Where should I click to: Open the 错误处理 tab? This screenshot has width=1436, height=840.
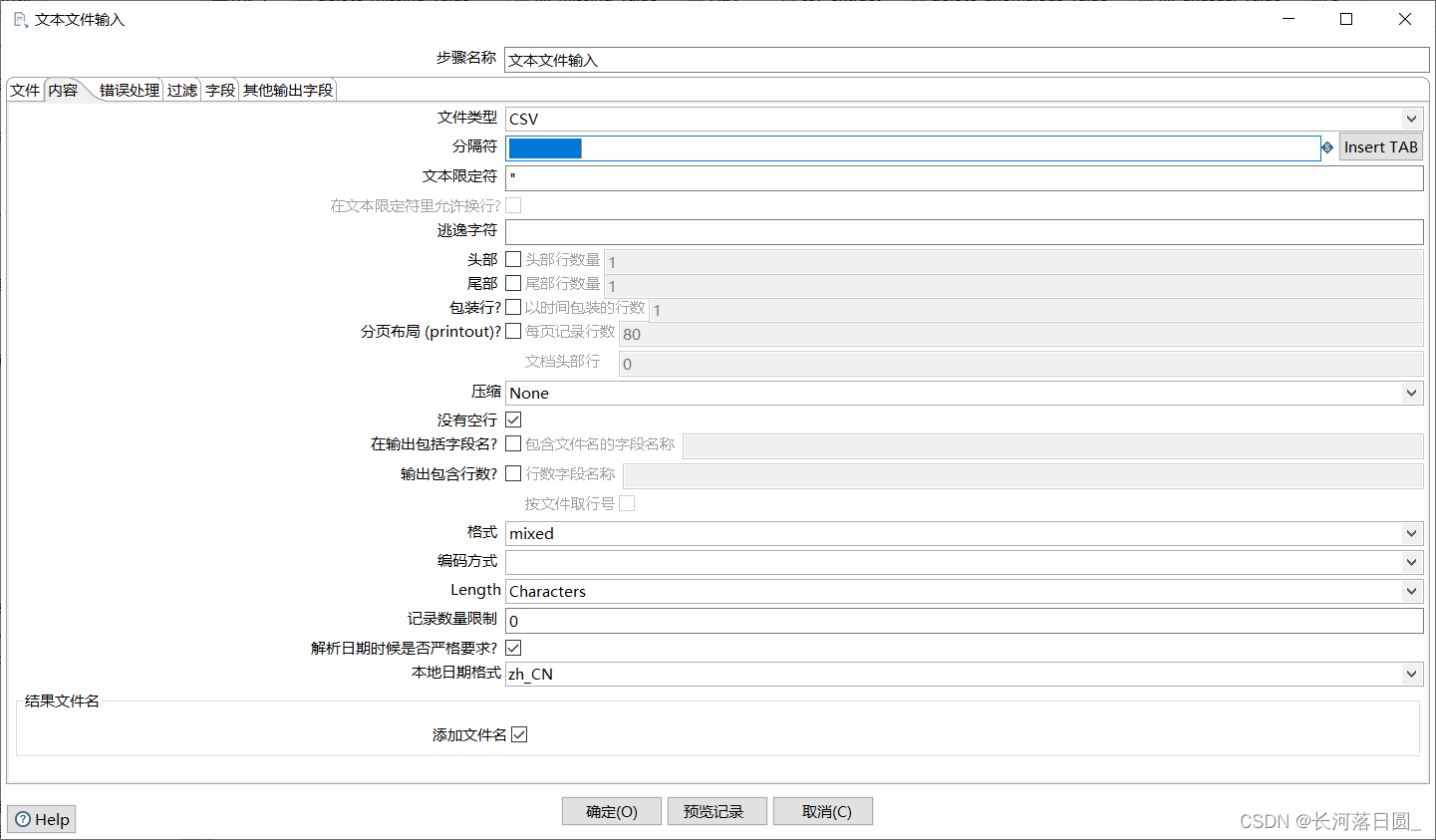coord(130,90)
